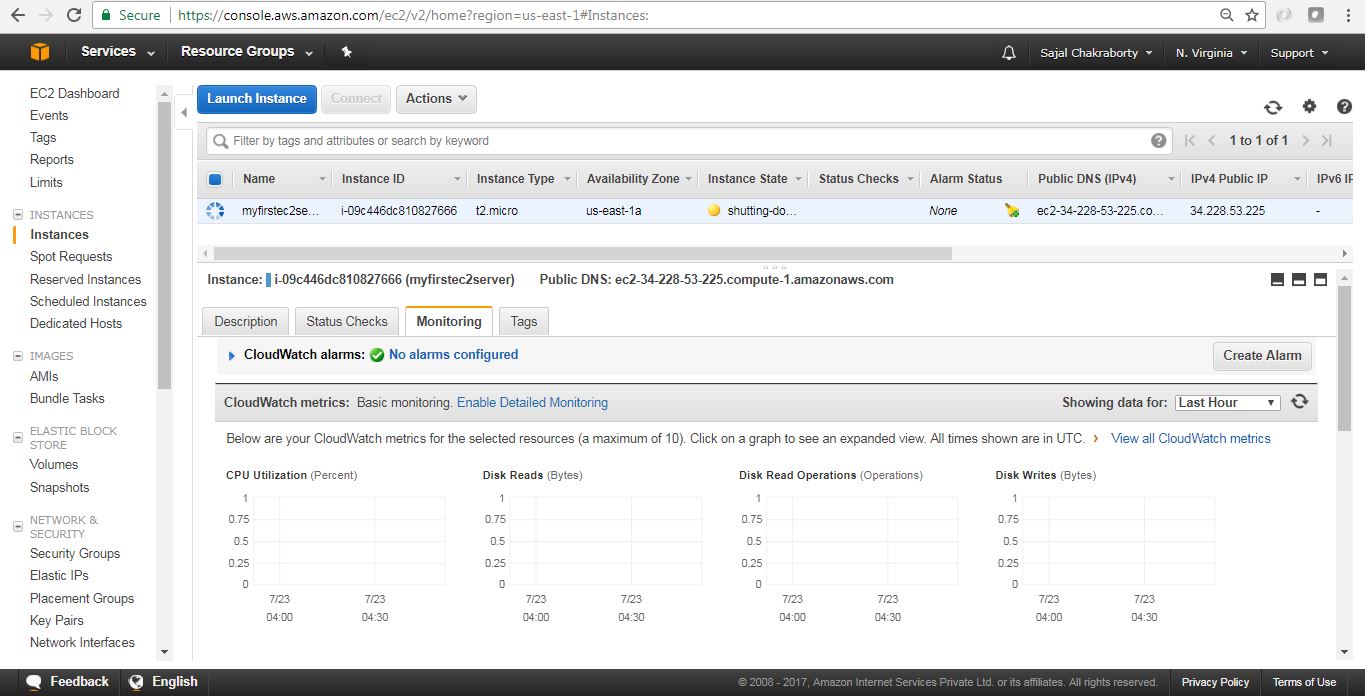Open EC2 Dashboard in sidebar
Viewport: 1365px width, 696px height.
[x=74, y=93]
